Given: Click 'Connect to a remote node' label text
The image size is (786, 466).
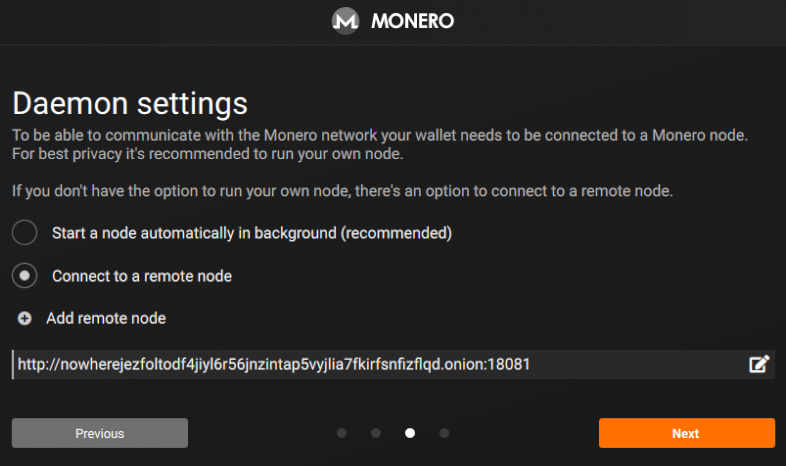Looking at the screenshot, I should (x=142, y=276).
